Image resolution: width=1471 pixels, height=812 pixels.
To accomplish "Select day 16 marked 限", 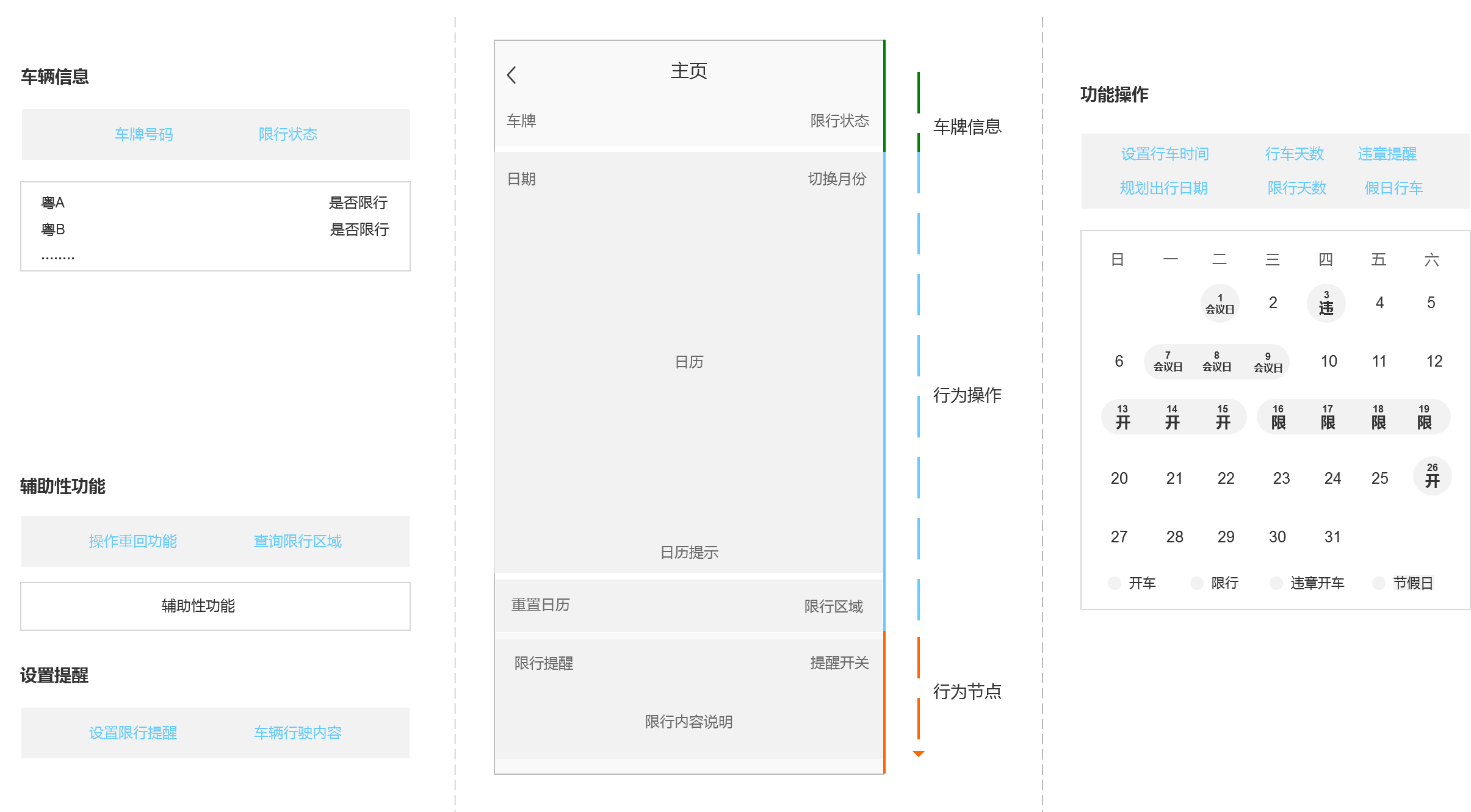I will coord(1278,417).
